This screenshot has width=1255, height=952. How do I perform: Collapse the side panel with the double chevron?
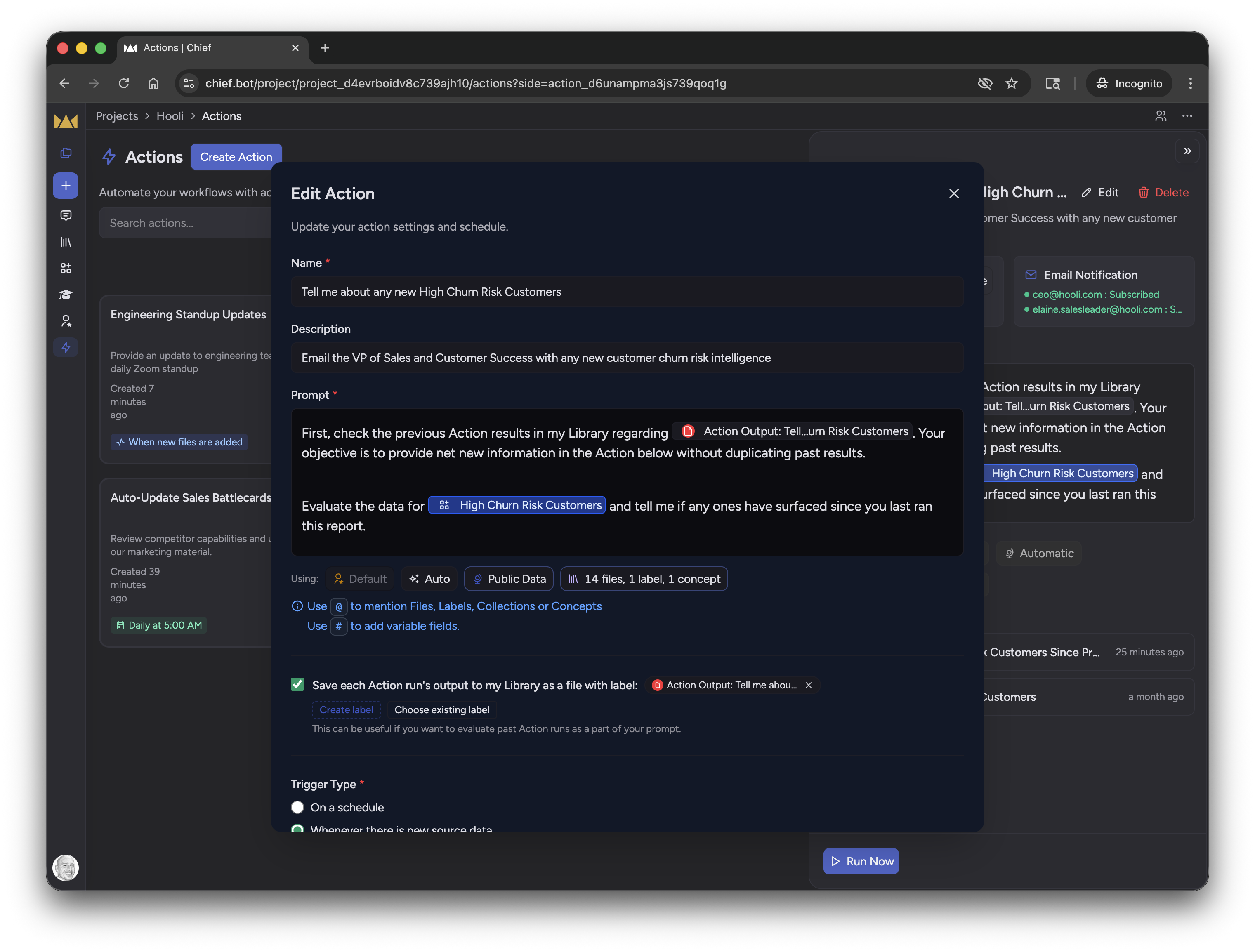[1187, 151]
